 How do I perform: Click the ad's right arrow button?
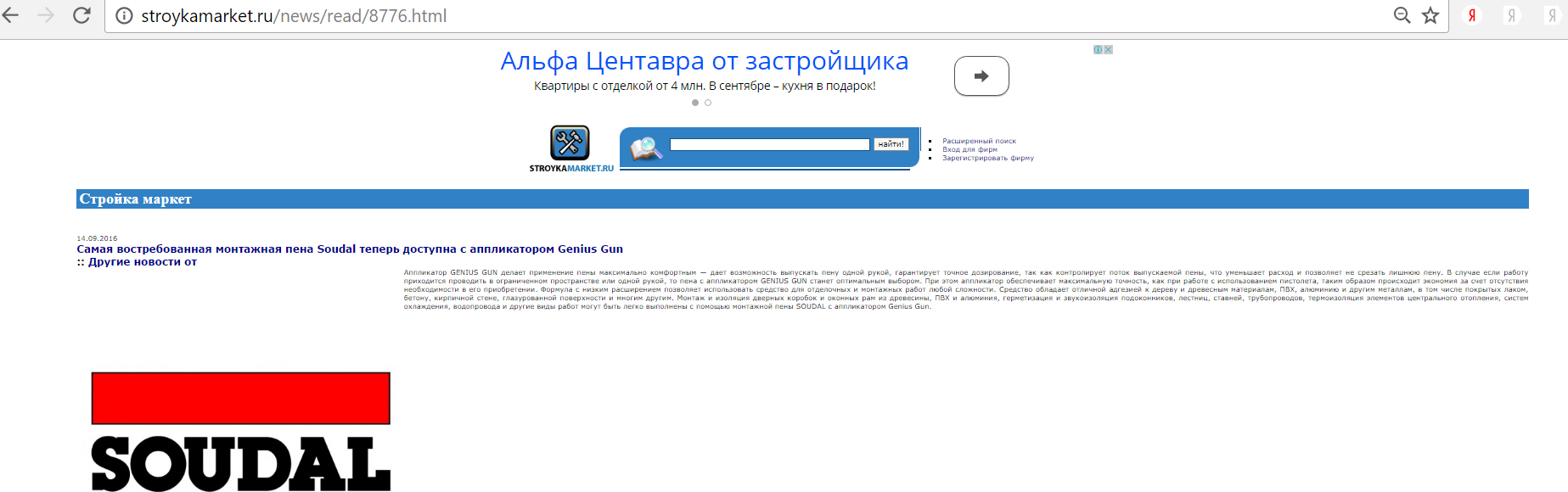pyautogui.click(x=981, y=76)
